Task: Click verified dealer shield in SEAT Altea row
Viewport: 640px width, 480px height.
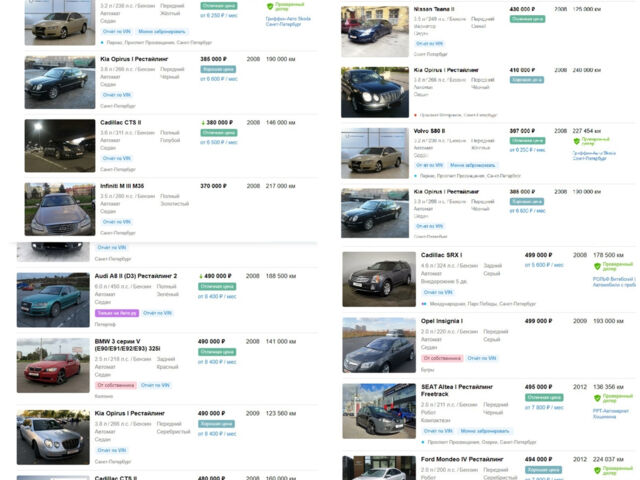Action: pyautogui.click(x=597, y=398)
